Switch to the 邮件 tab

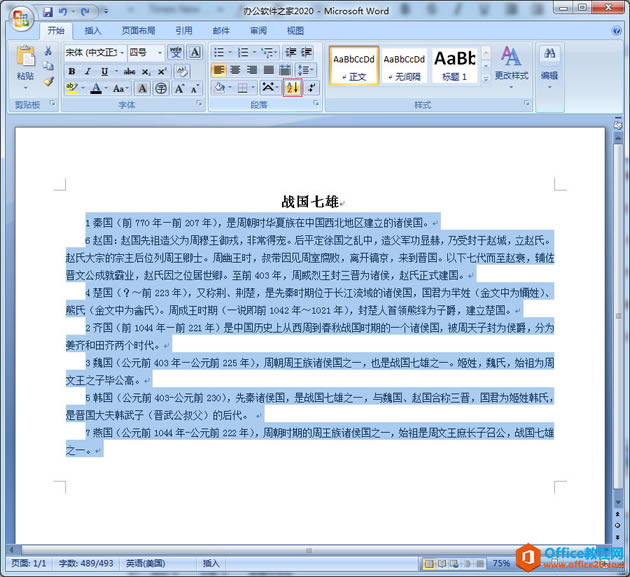tap(221, 31)
